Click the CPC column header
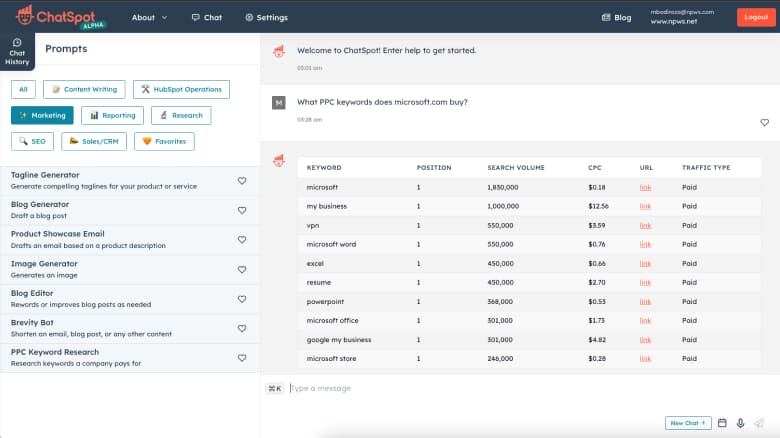The image size is (780, 438). tap(594, 168)
